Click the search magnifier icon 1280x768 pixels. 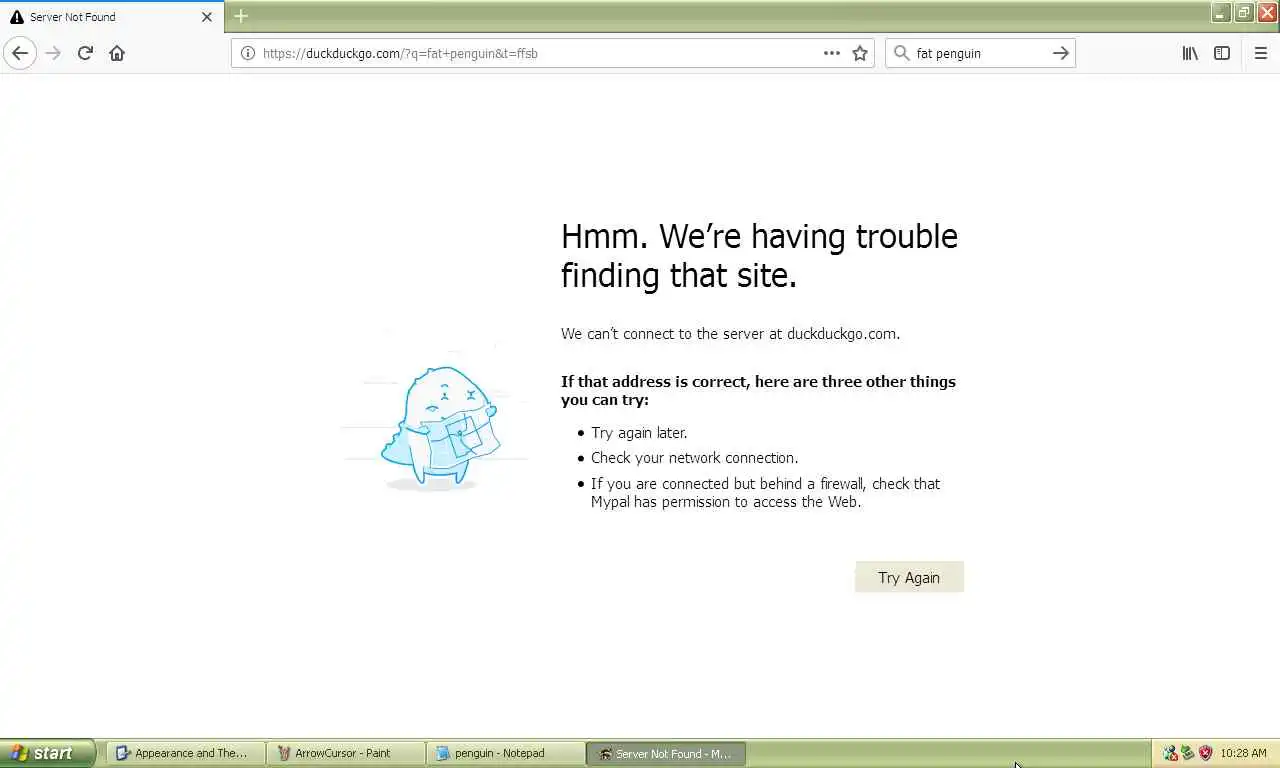[901, 53]
